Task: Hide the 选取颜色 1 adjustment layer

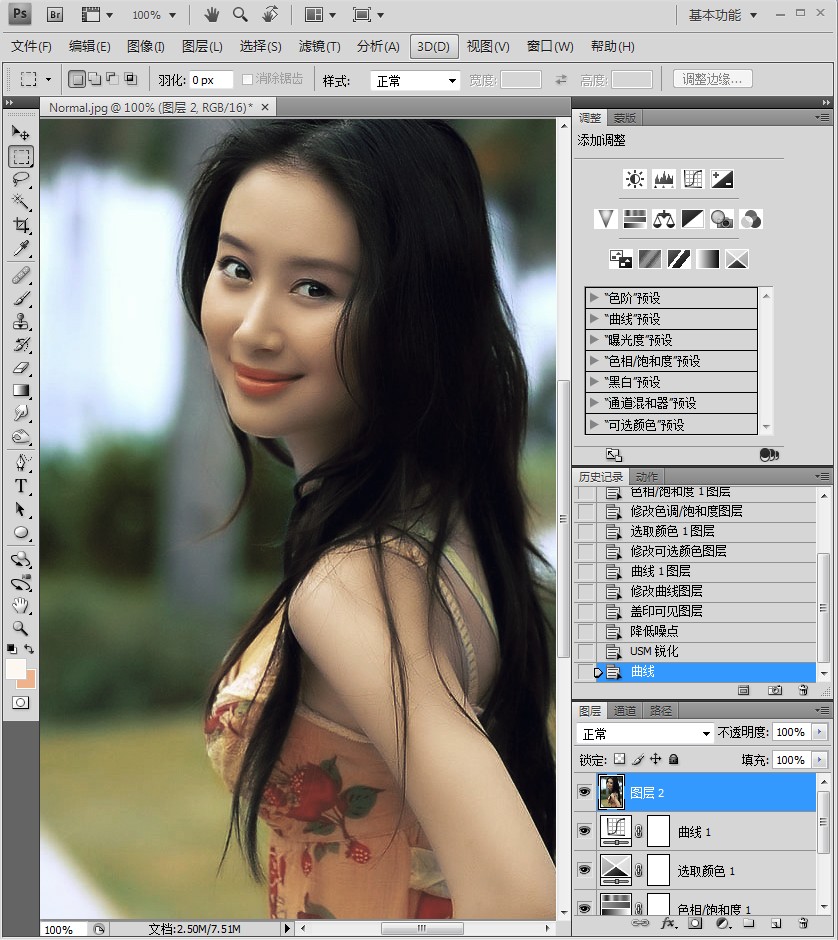Action: [584, 870]
